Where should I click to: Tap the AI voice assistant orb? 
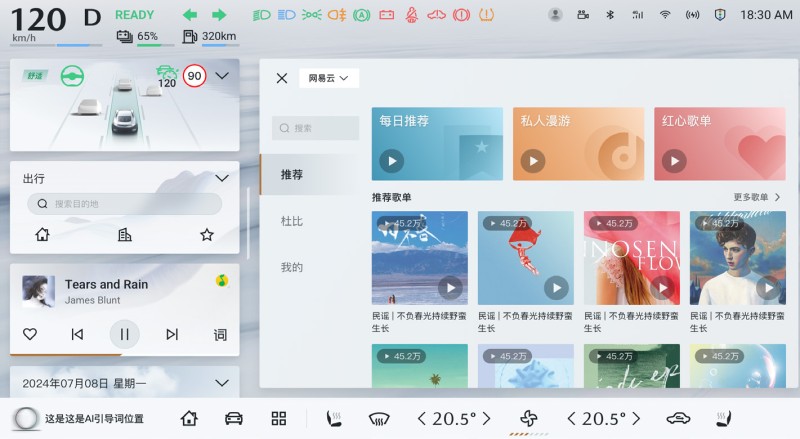(x=26, y=419)
